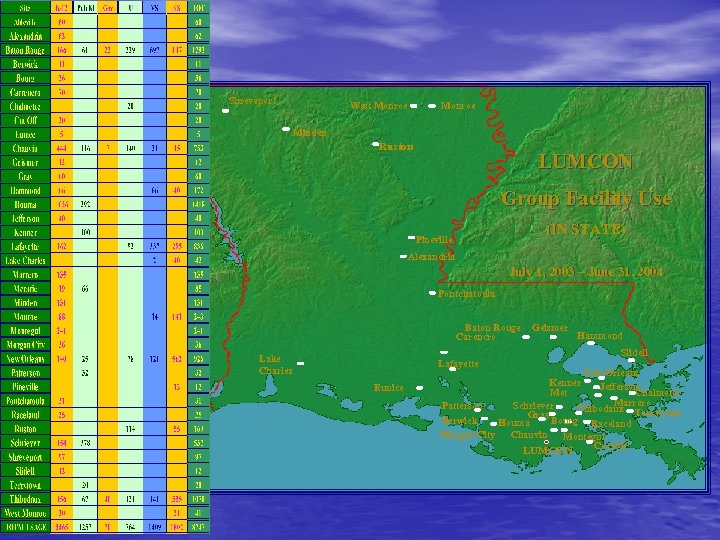Click the Raceland label on the map
This screenshot has height=540, width=720.
pyautogui.click(x=611, y=423)
